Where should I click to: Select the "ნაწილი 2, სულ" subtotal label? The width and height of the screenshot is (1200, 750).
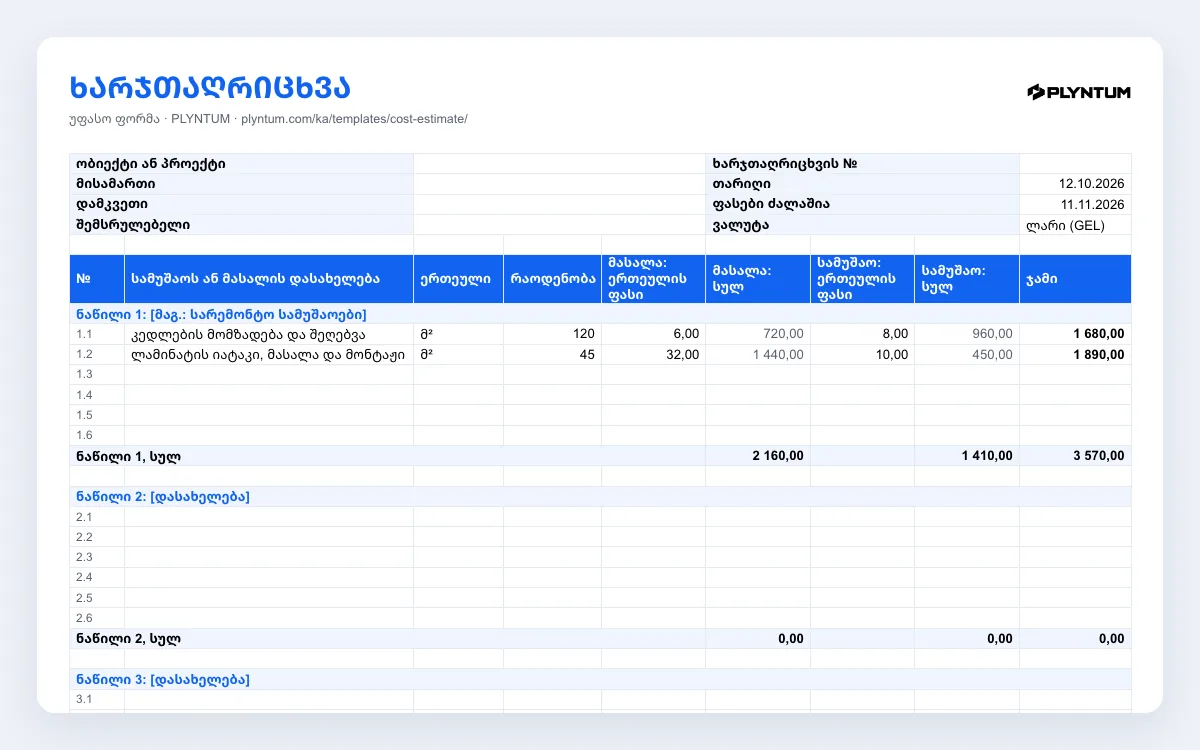[387, 638]
